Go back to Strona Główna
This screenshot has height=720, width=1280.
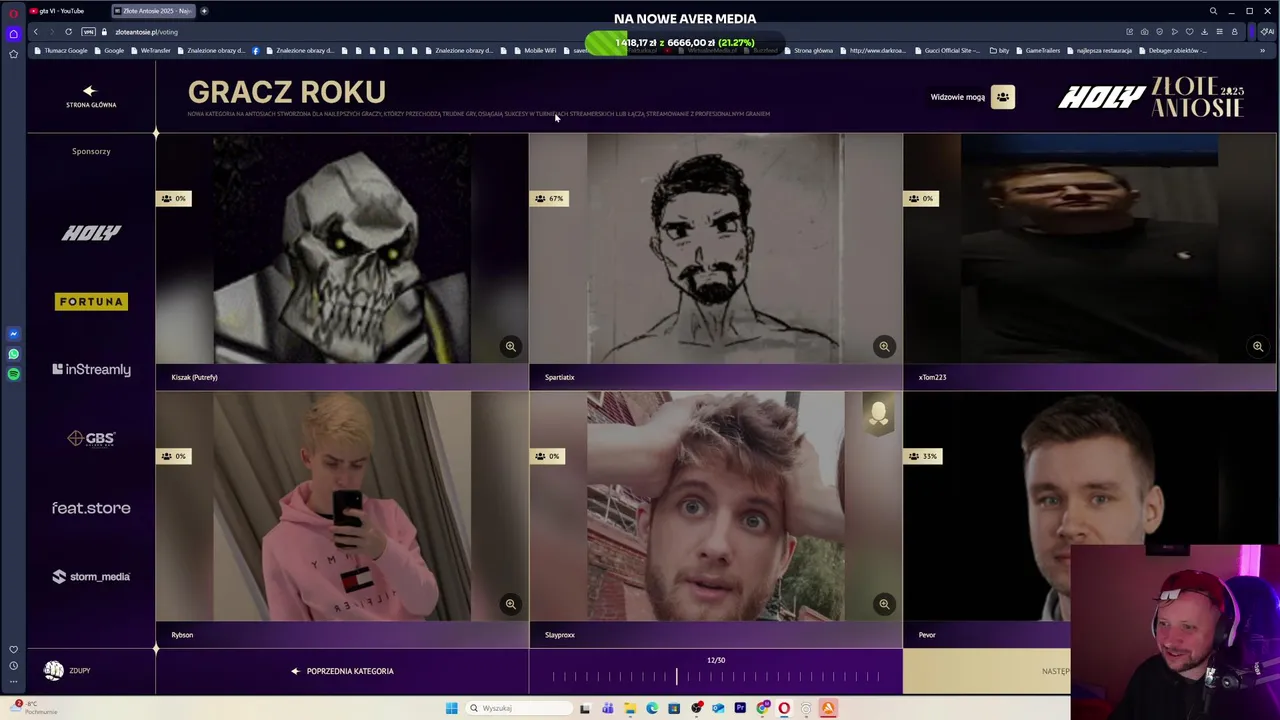point(91,96)
